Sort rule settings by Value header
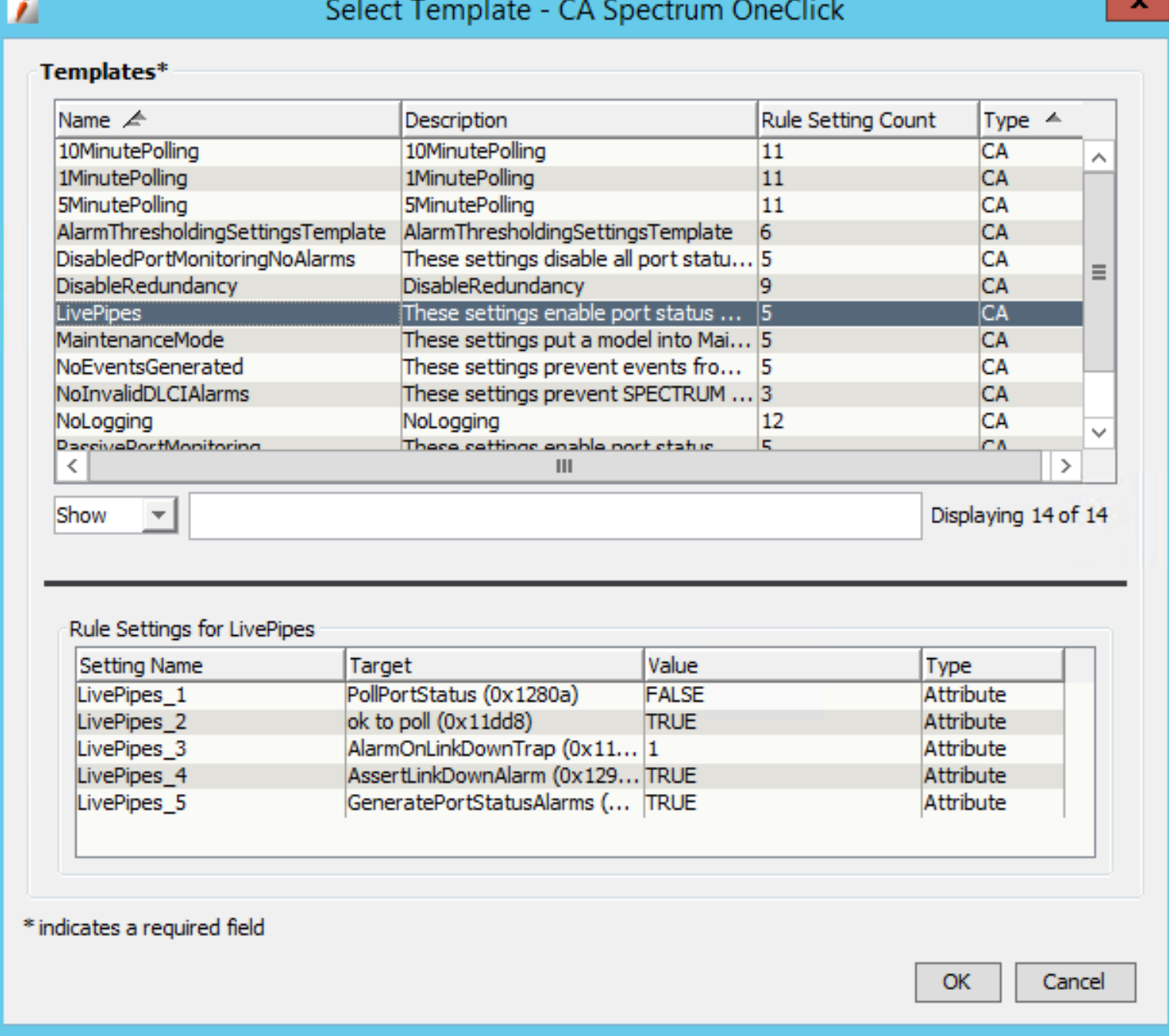The image size is (1169, 1036). (x=782, y=665)
